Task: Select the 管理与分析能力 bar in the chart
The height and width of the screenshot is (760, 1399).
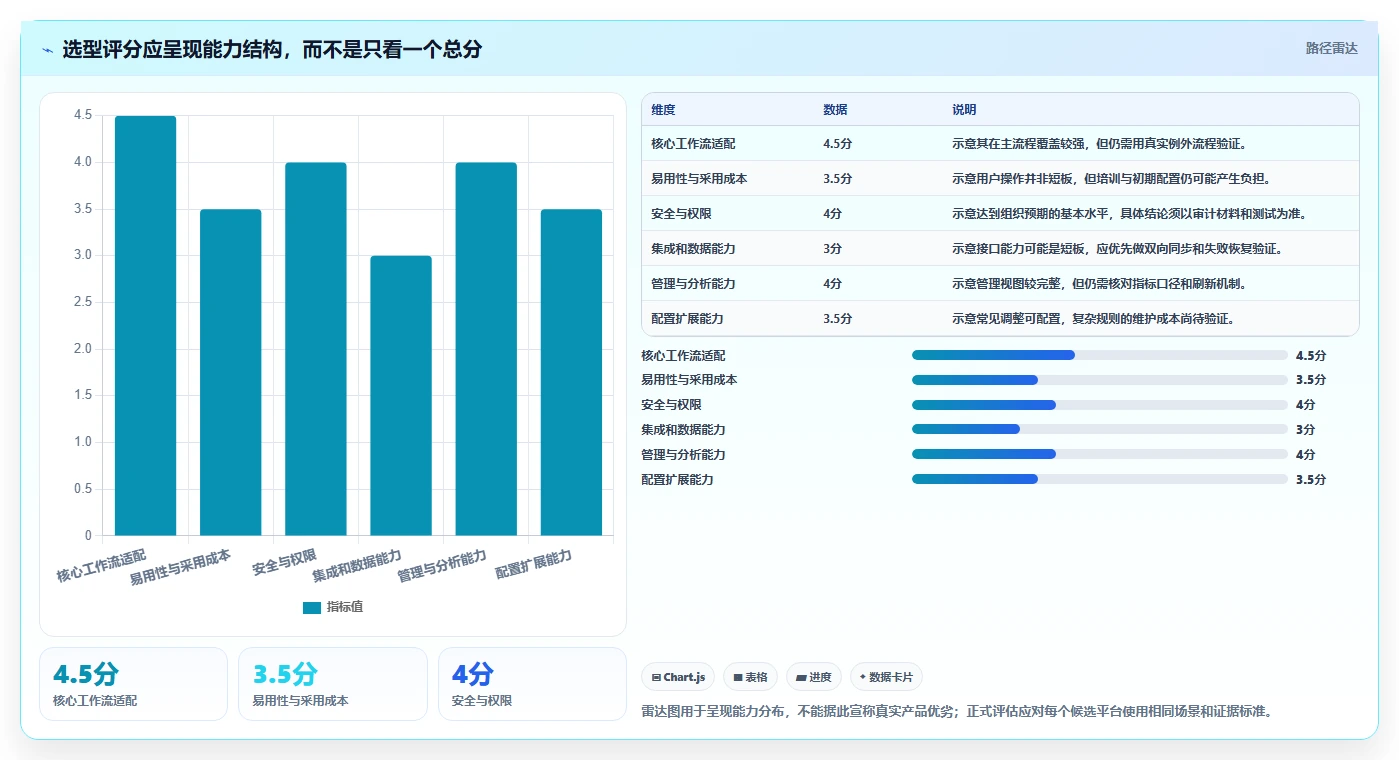Action: tap(486, 349)
